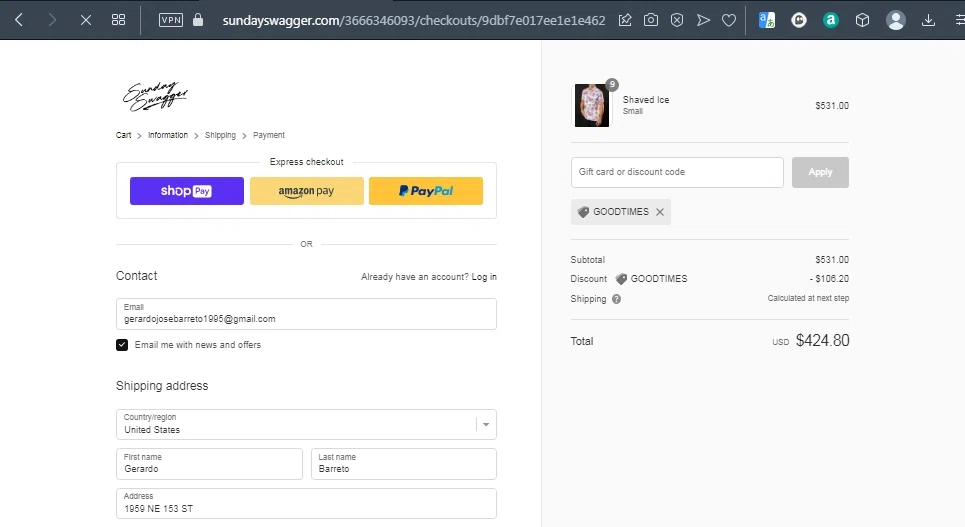Click the shipping help question mark icon
965x527 pixels.
(x=616, y=299)
